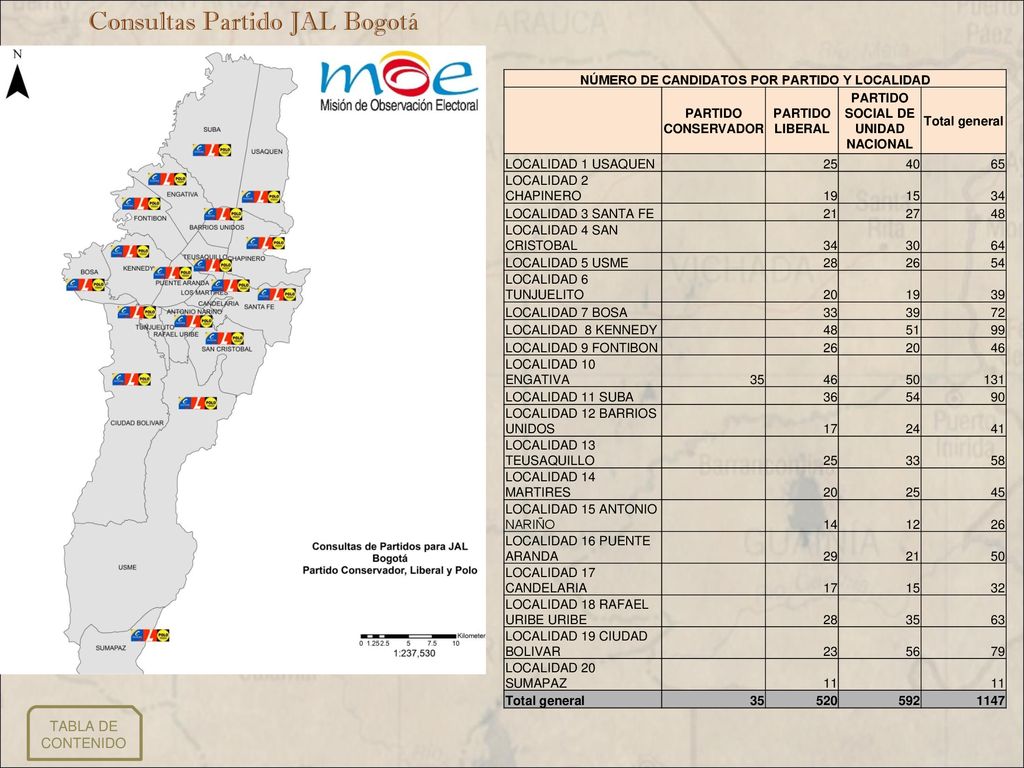Select the USAQUEN label on the map

click(267, 152)
